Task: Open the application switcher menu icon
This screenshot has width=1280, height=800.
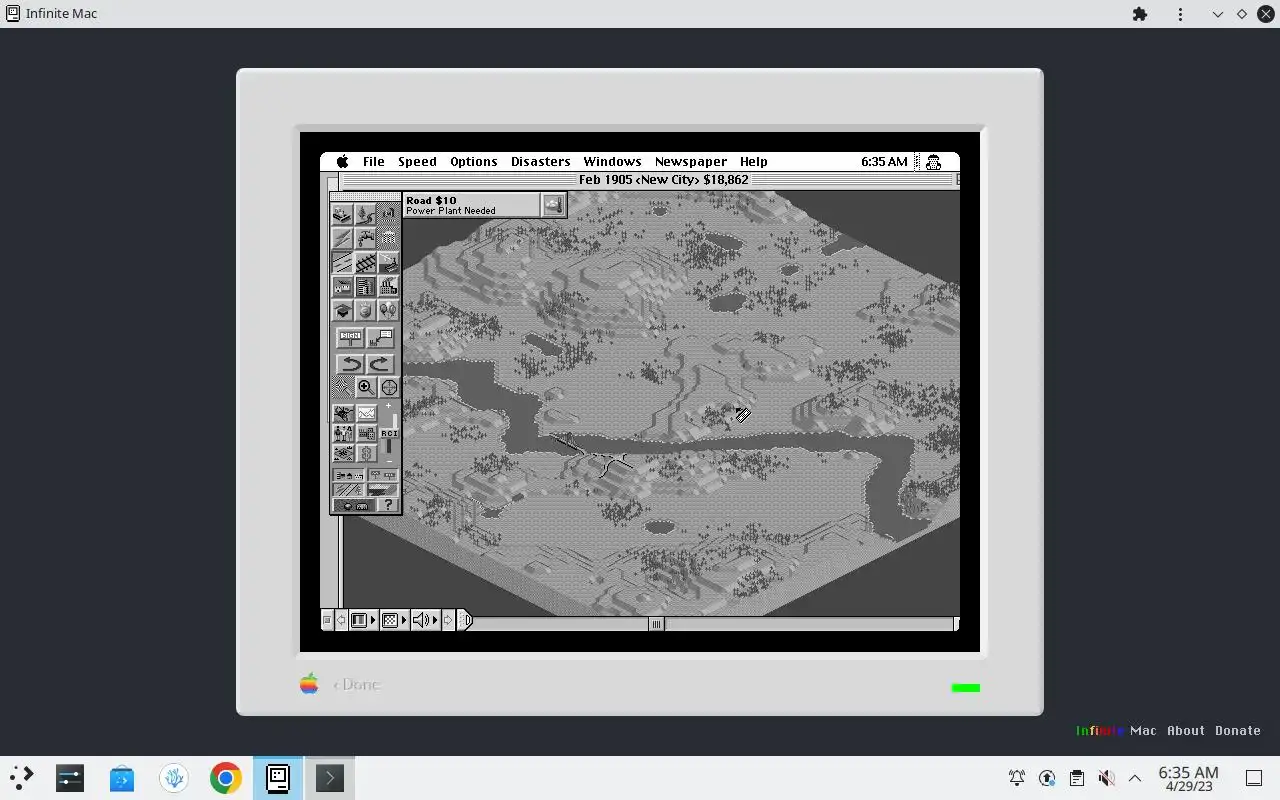Action: (x=934, y=162)
